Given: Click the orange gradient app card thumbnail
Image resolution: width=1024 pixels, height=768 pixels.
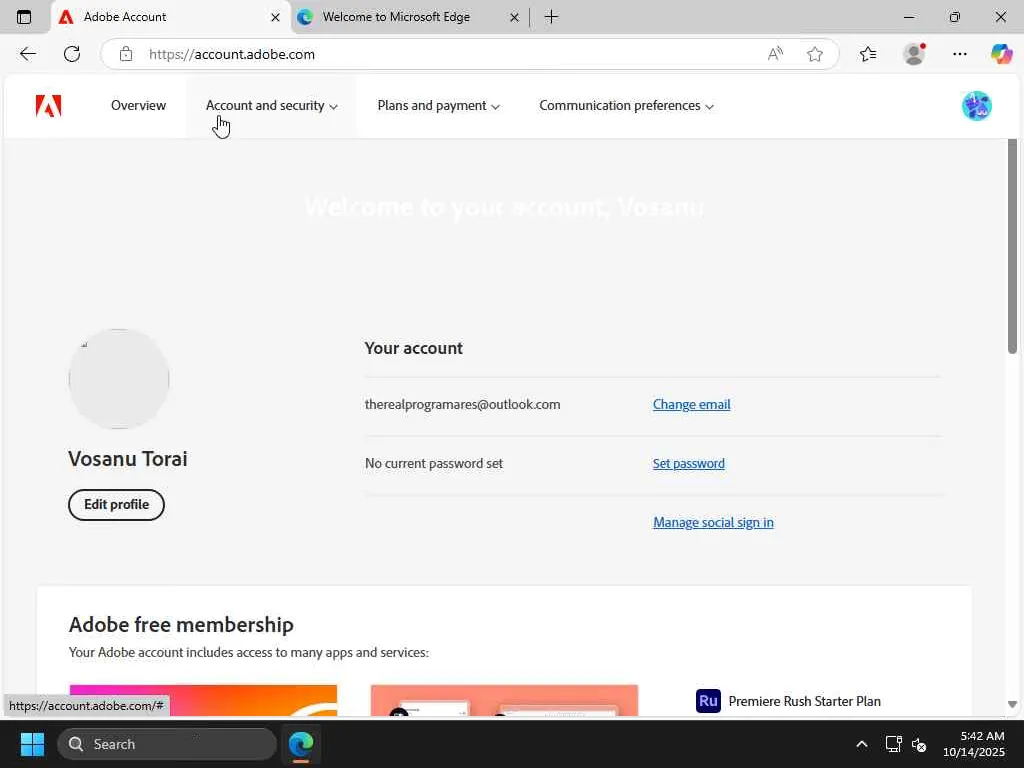Looking at the screenshot, I should (x=203, y=700).
